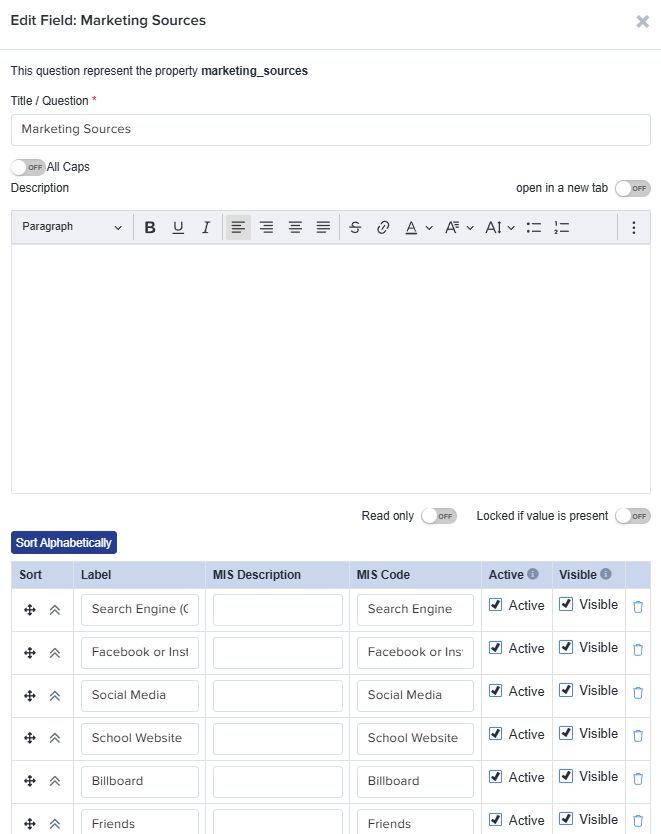The height and width of the screenshot is (834, 661).
Task: Toggle italic text in the editor
Action: click(206, 228)
